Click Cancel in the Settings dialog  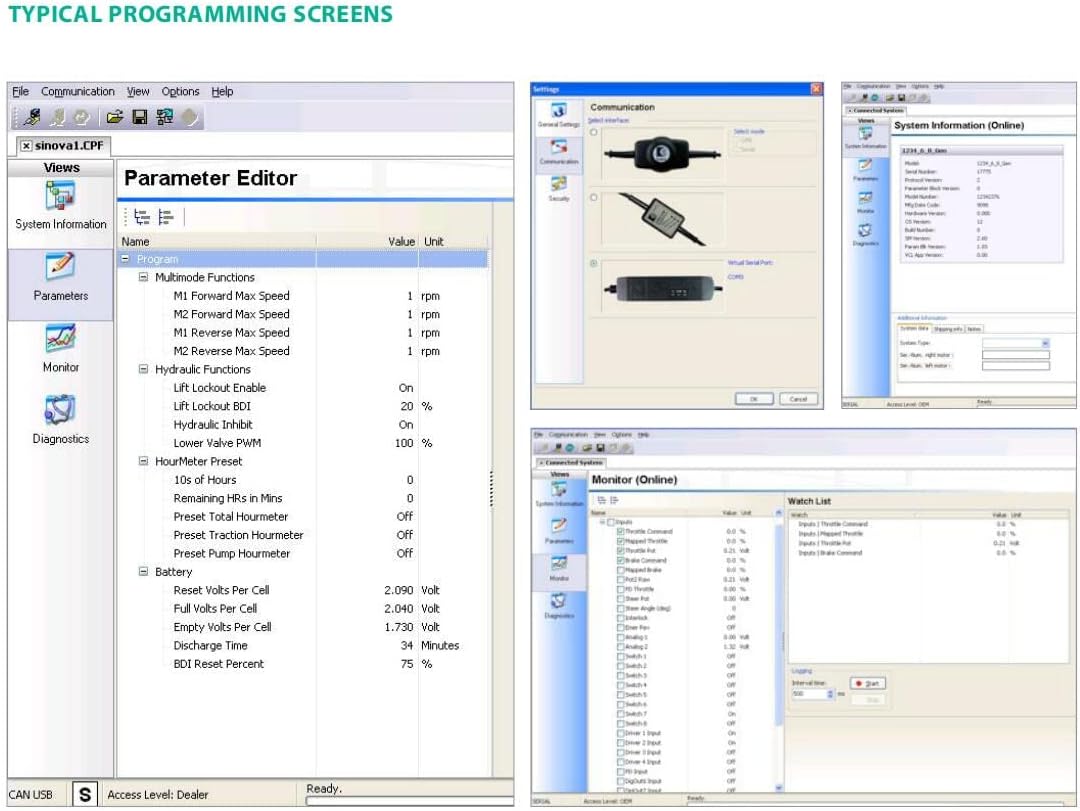798,398
